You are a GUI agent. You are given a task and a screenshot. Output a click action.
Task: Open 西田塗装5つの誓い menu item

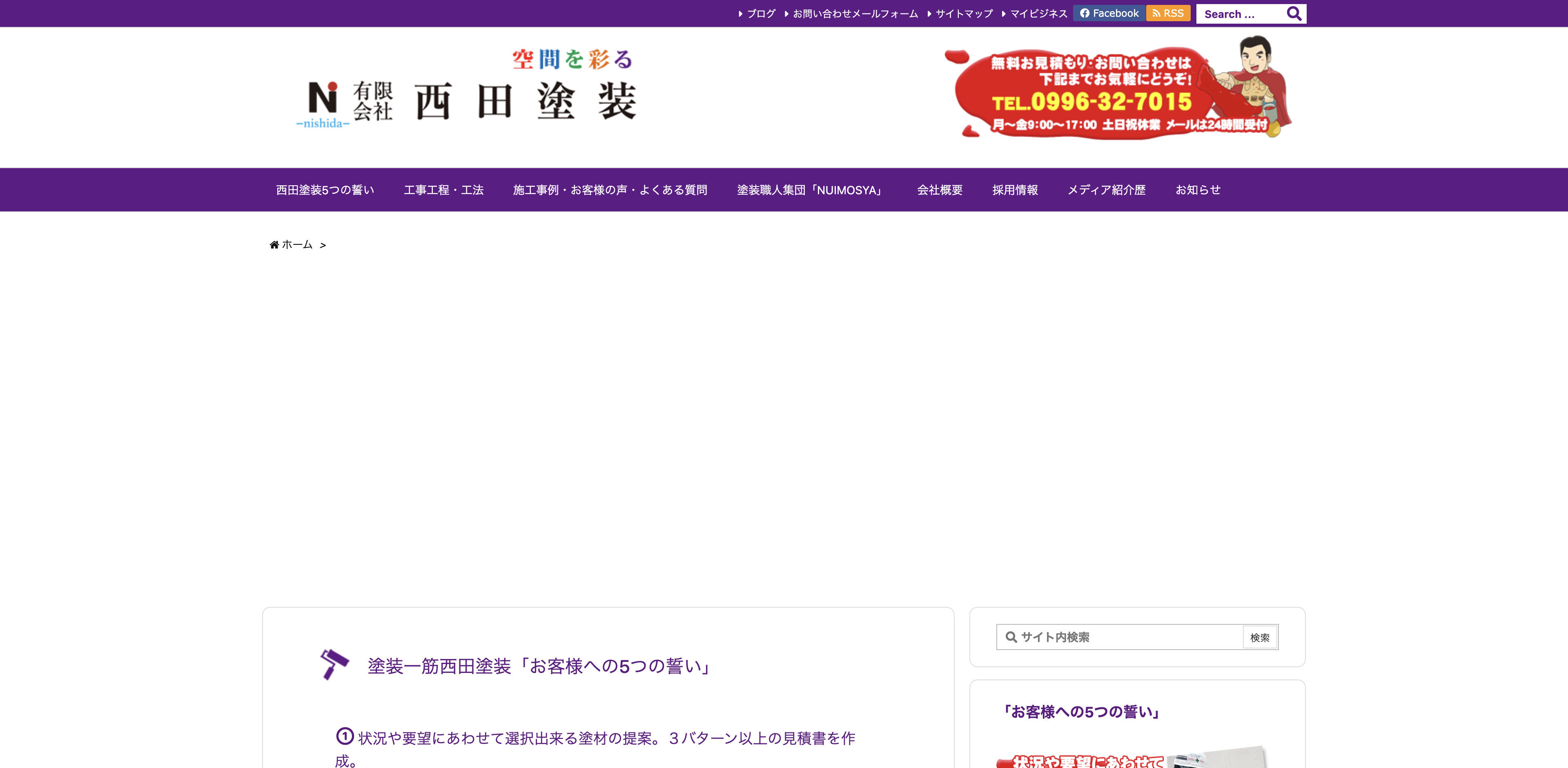[x=325, y=190]
